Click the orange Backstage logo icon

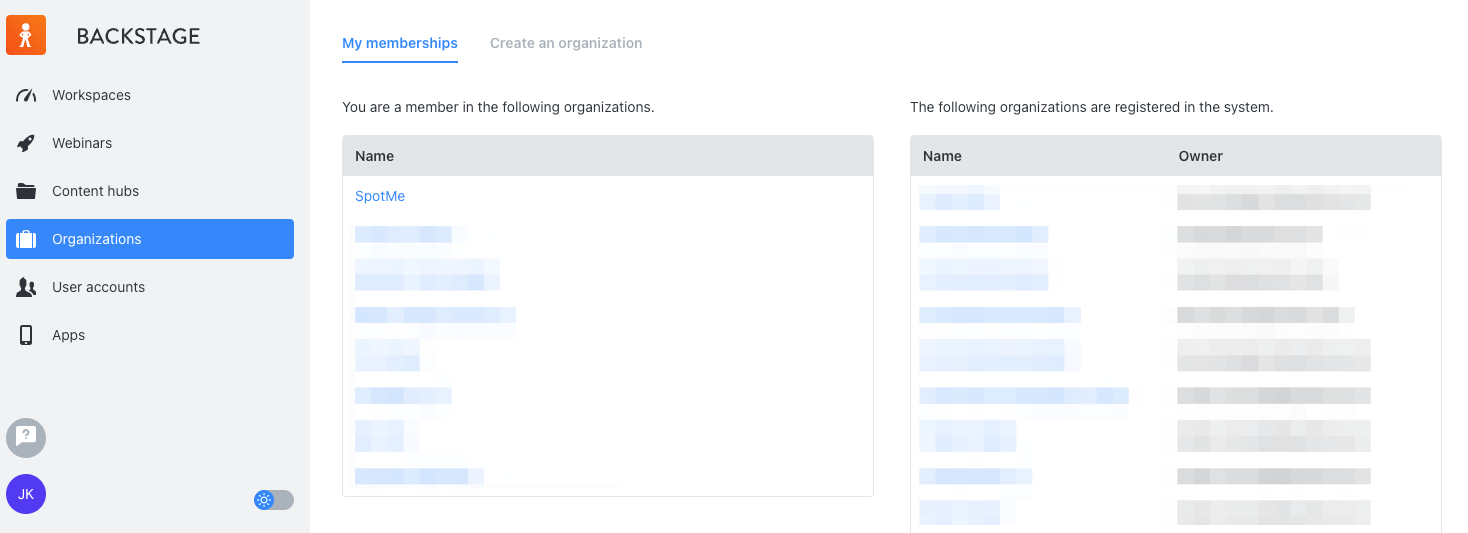tap(26, 35)
